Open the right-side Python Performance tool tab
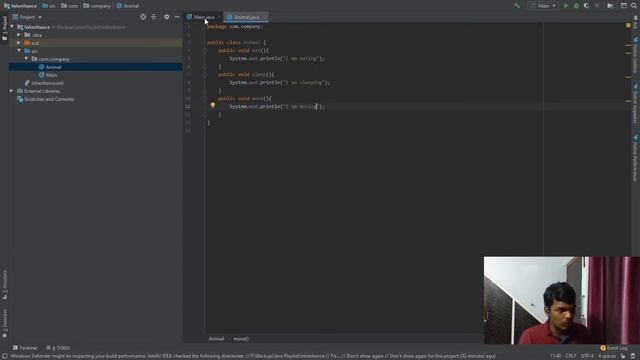 635,158
